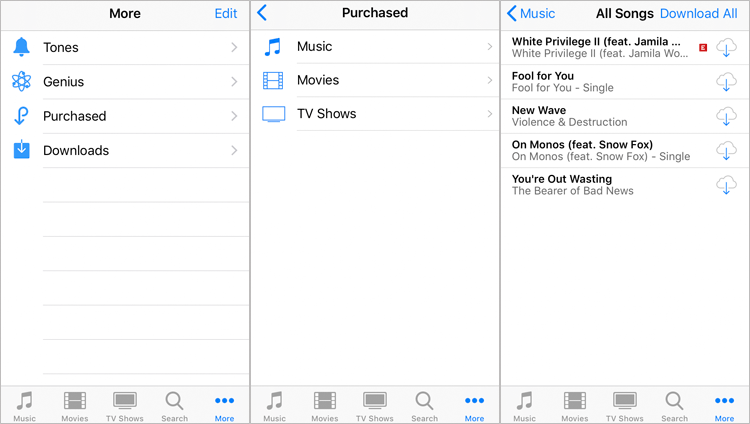Open Tones row chevron
750x424 pixels.
click(234, 47)
